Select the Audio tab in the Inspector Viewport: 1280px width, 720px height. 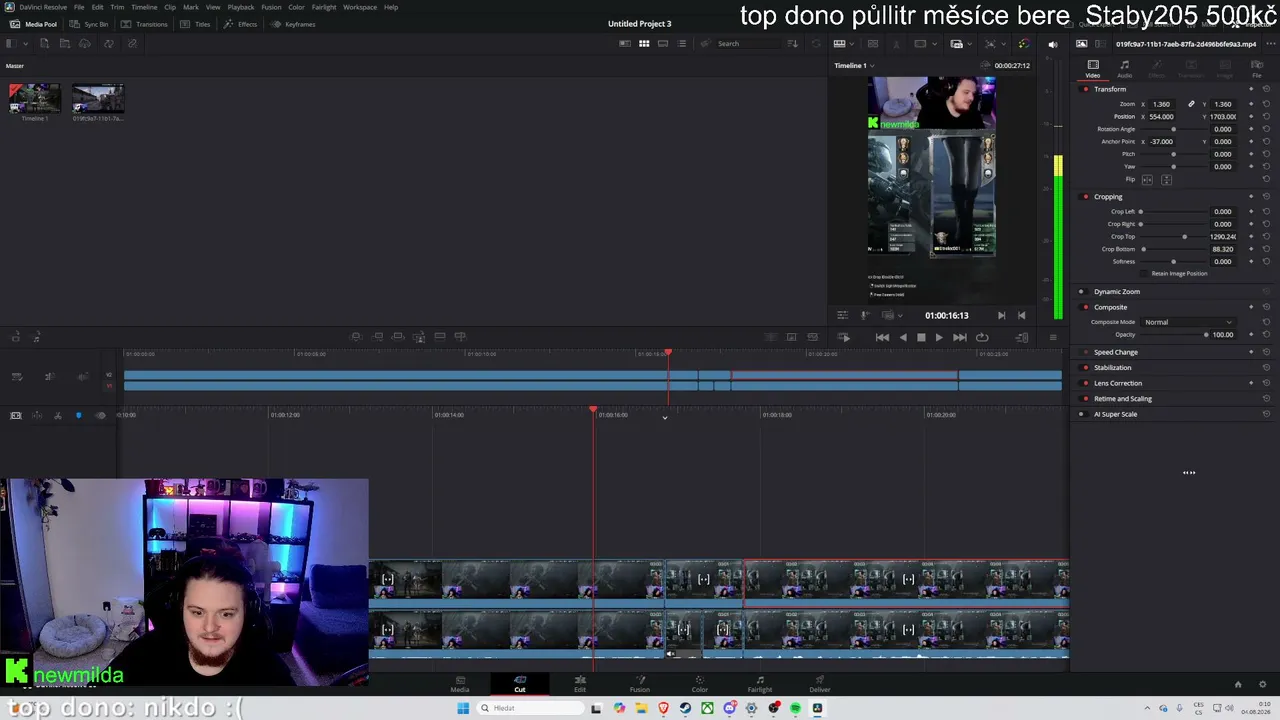[1125, 69]
